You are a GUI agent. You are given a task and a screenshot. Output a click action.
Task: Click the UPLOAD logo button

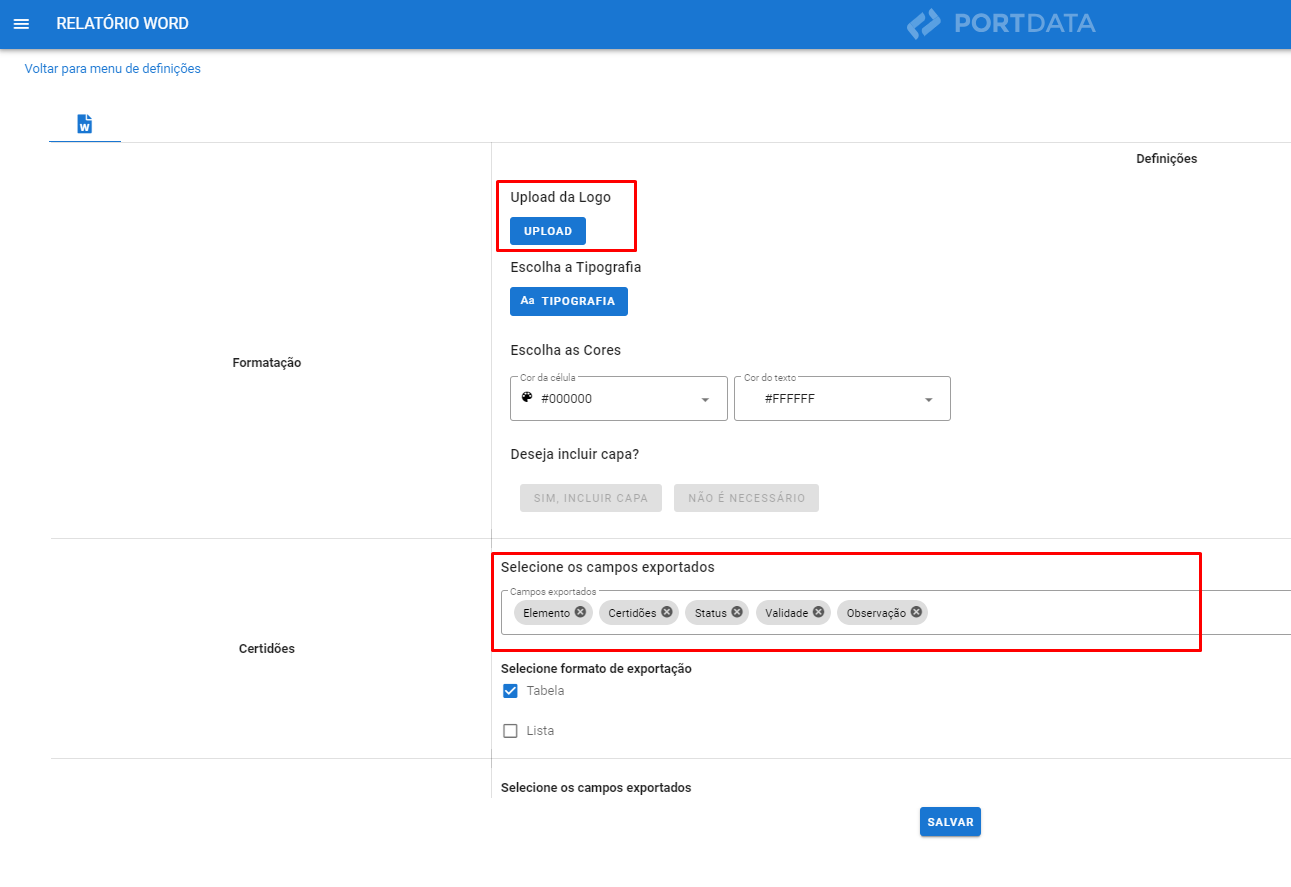[548, 231]
